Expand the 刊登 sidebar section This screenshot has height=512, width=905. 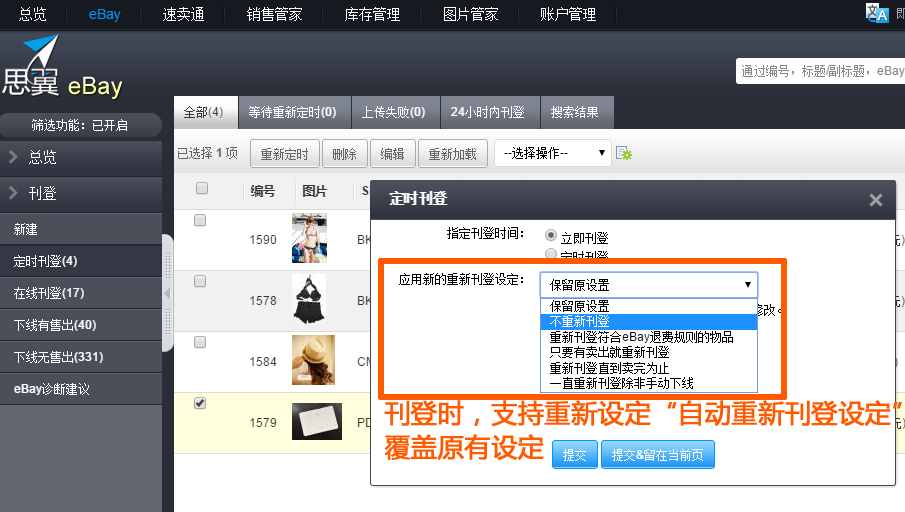pos(81,193)
